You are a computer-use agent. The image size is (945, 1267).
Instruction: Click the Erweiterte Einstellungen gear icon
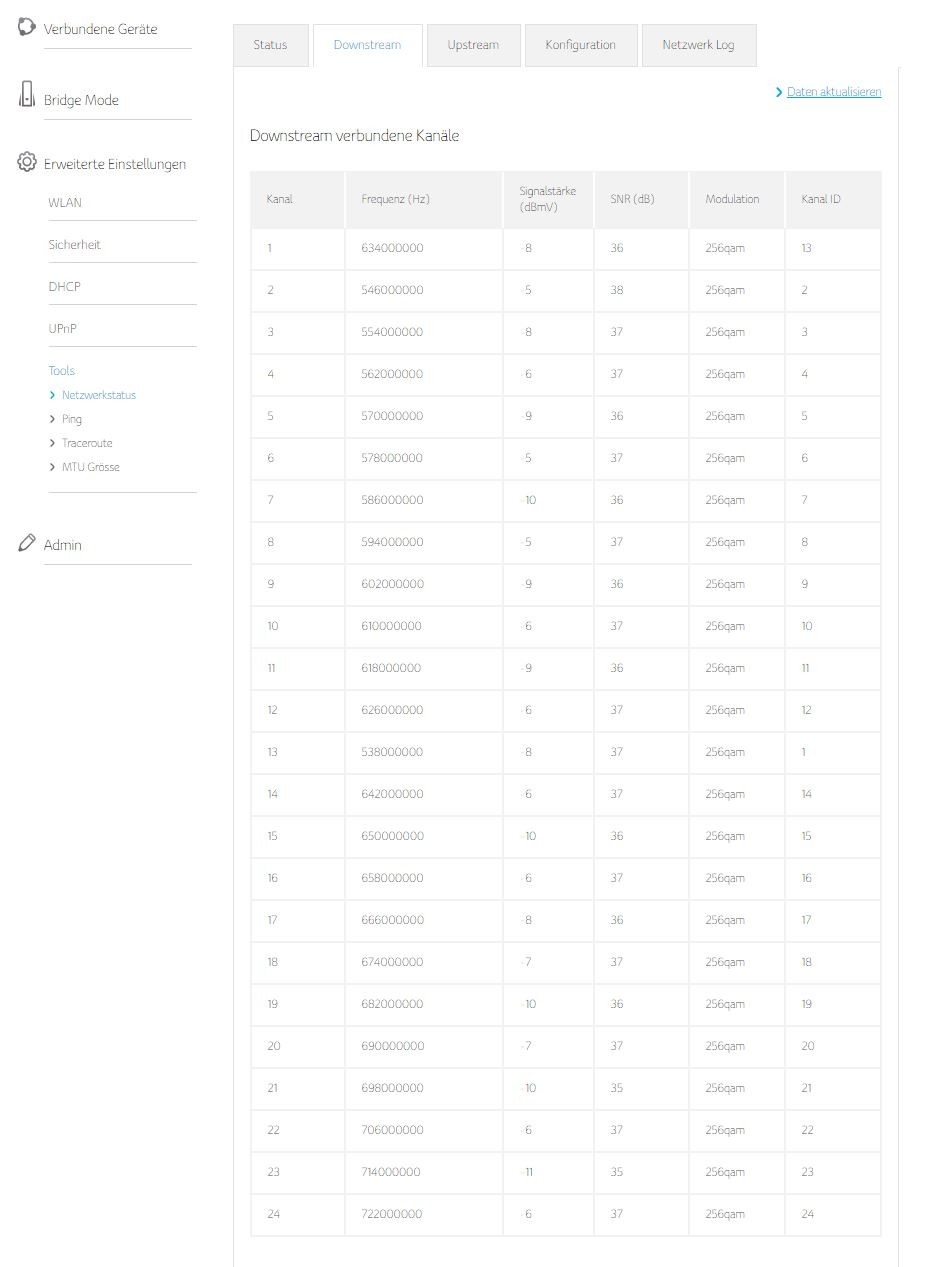click(x=27, y=162)
